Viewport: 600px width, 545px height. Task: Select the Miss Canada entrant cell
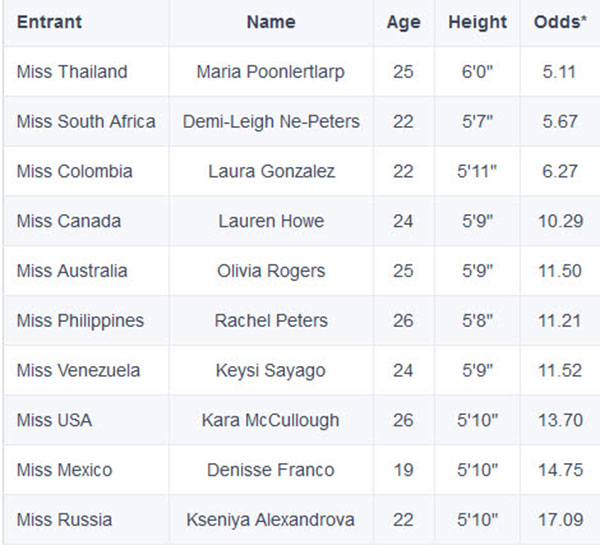tap(68, 221)
